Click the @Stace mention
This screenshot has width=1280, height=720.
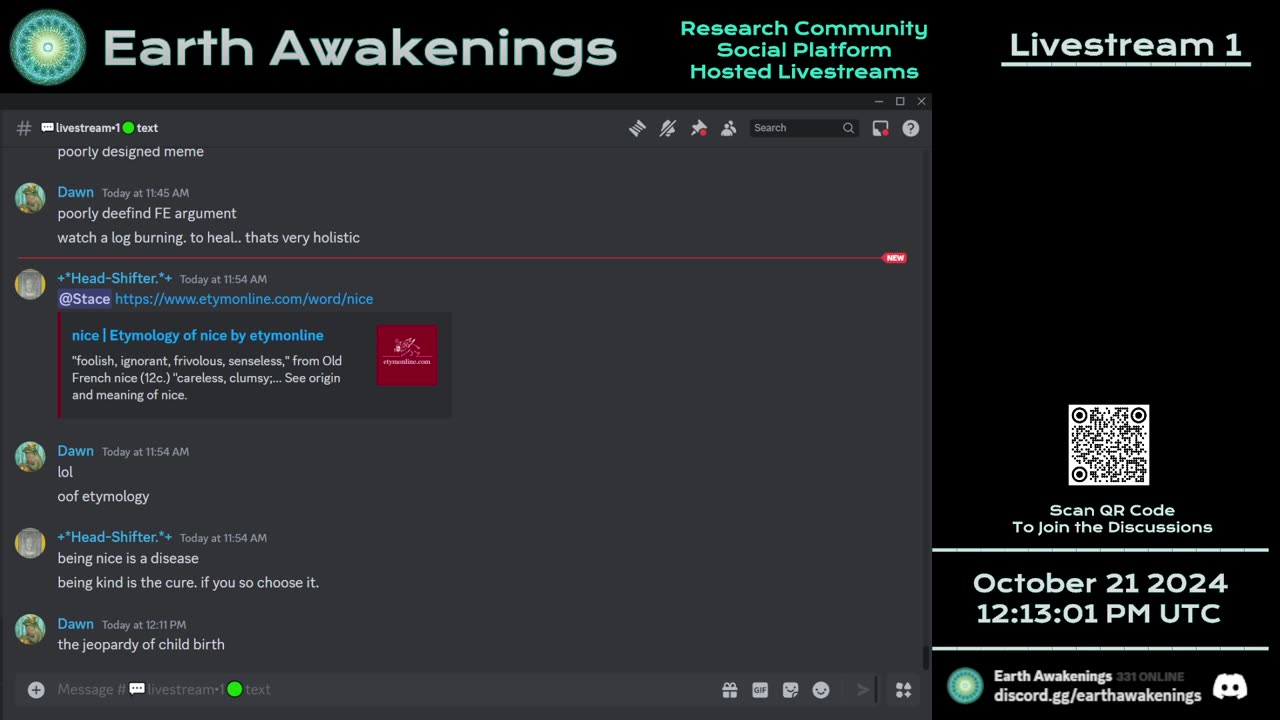point(84,299)
